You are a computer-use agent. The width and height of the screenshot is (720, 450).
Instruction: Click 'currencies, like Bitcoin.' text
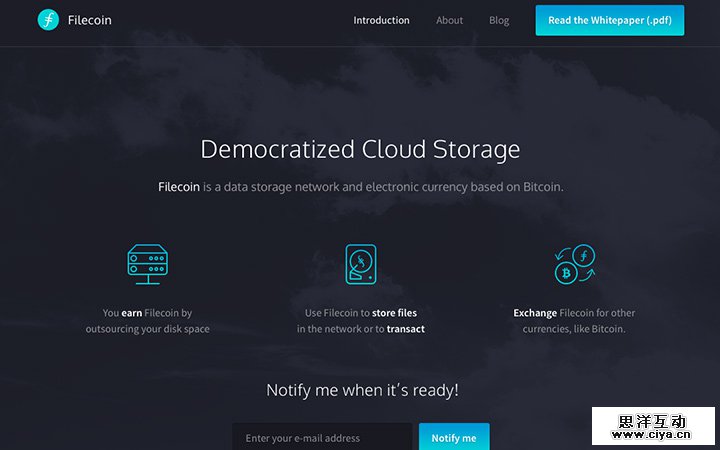coord(574,329)
